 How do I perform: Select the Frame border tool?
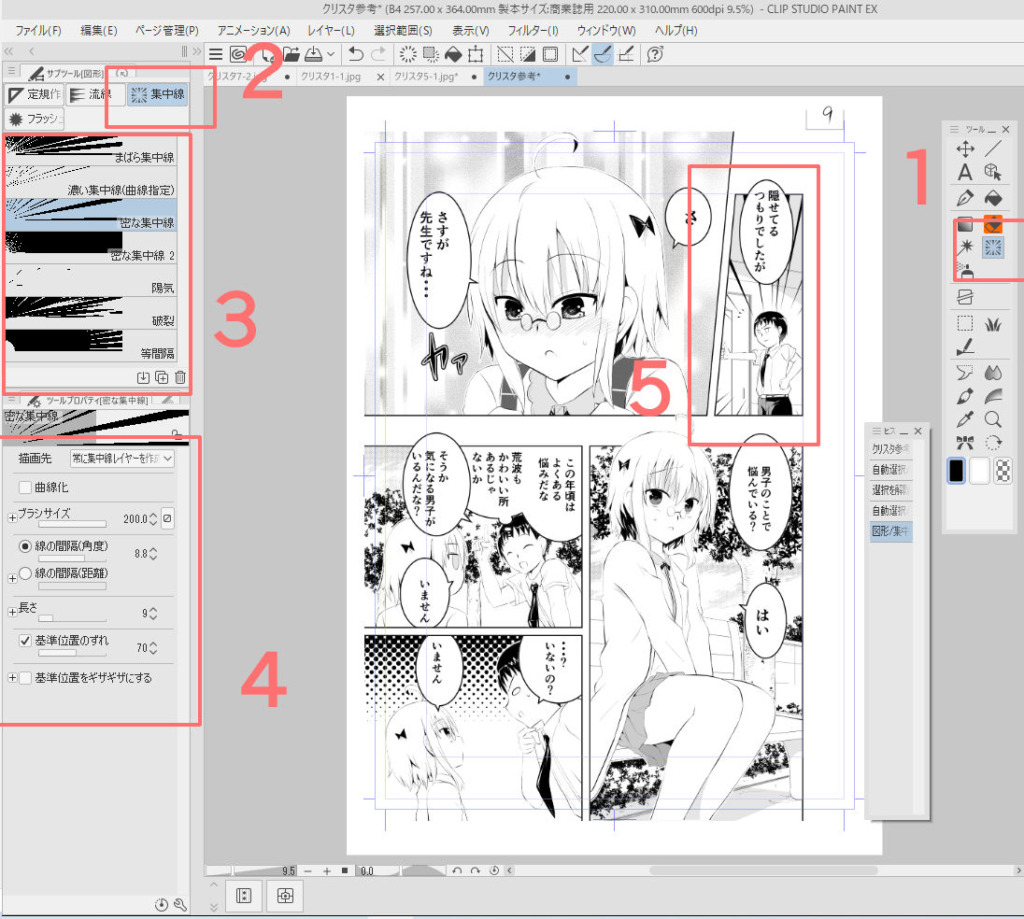tap(965, 297)
